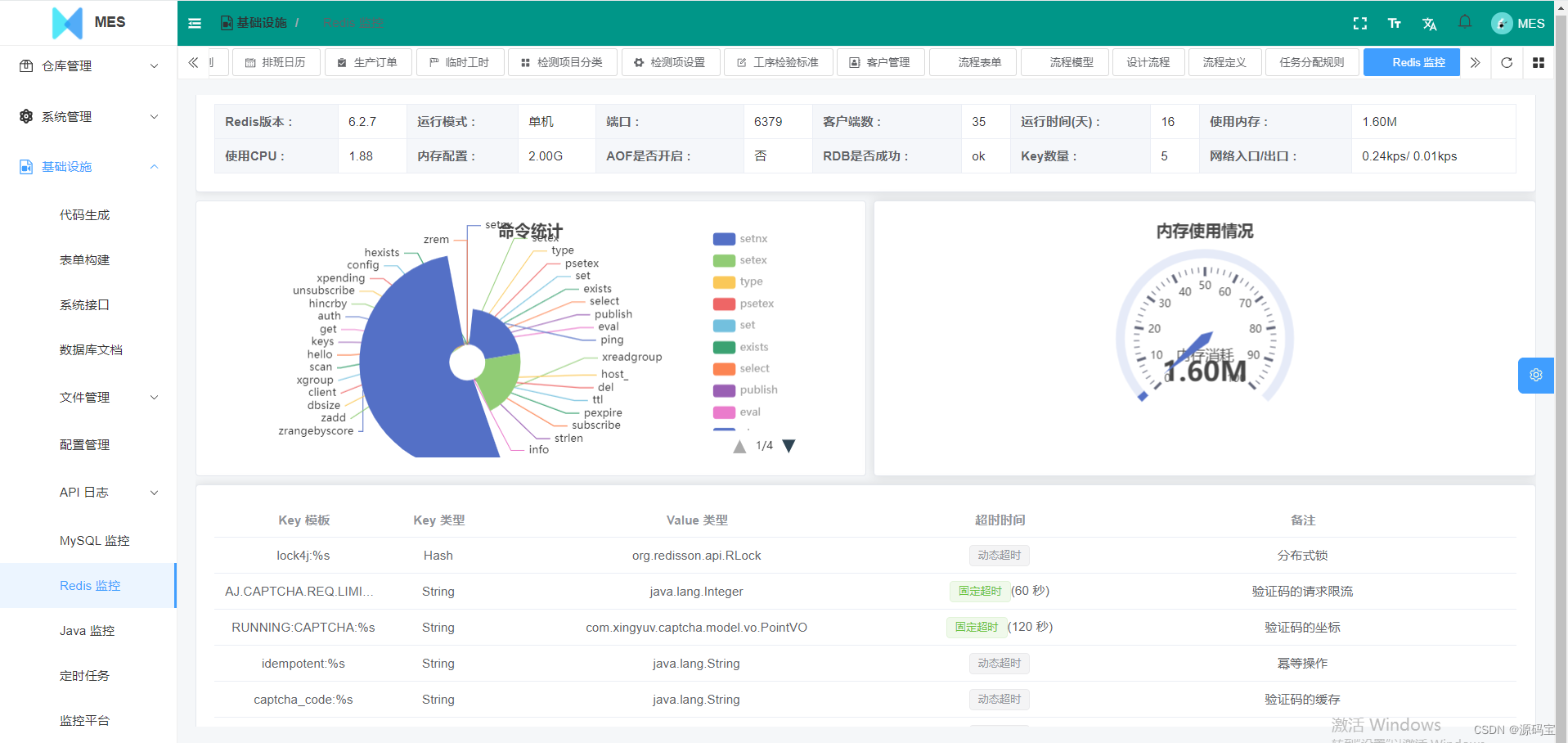Screen dimensions: 1568x743
Task: Open tab layout grid icon at top right
Action: pos(1539,62)
